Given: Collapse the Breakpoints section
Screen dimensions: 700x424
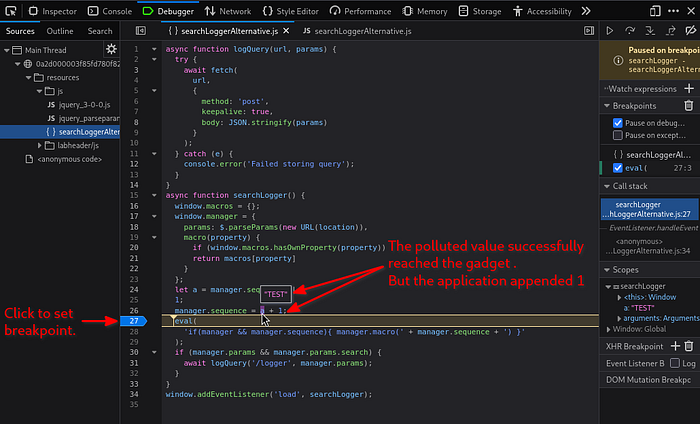Looking at the screenshot, I should coord(607,106).
